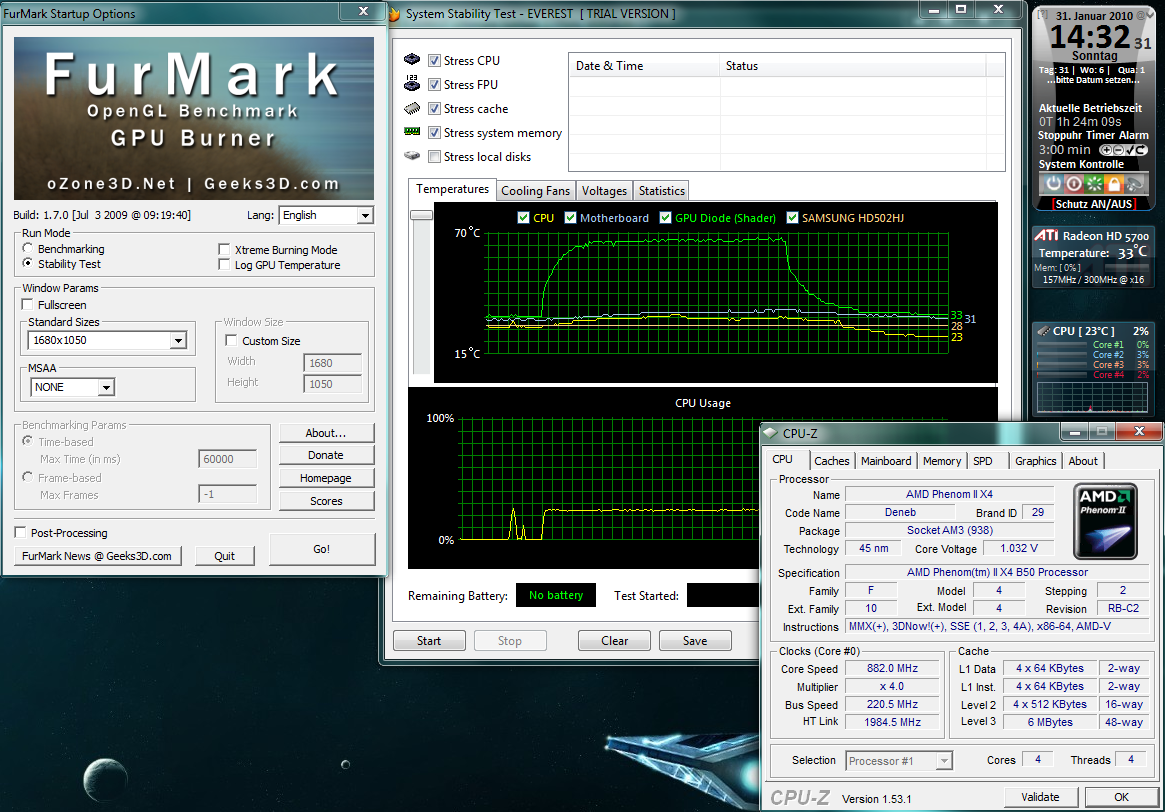
Task: Click the timer checkmark icon in the clock gadget
Action: [1129, 150]
